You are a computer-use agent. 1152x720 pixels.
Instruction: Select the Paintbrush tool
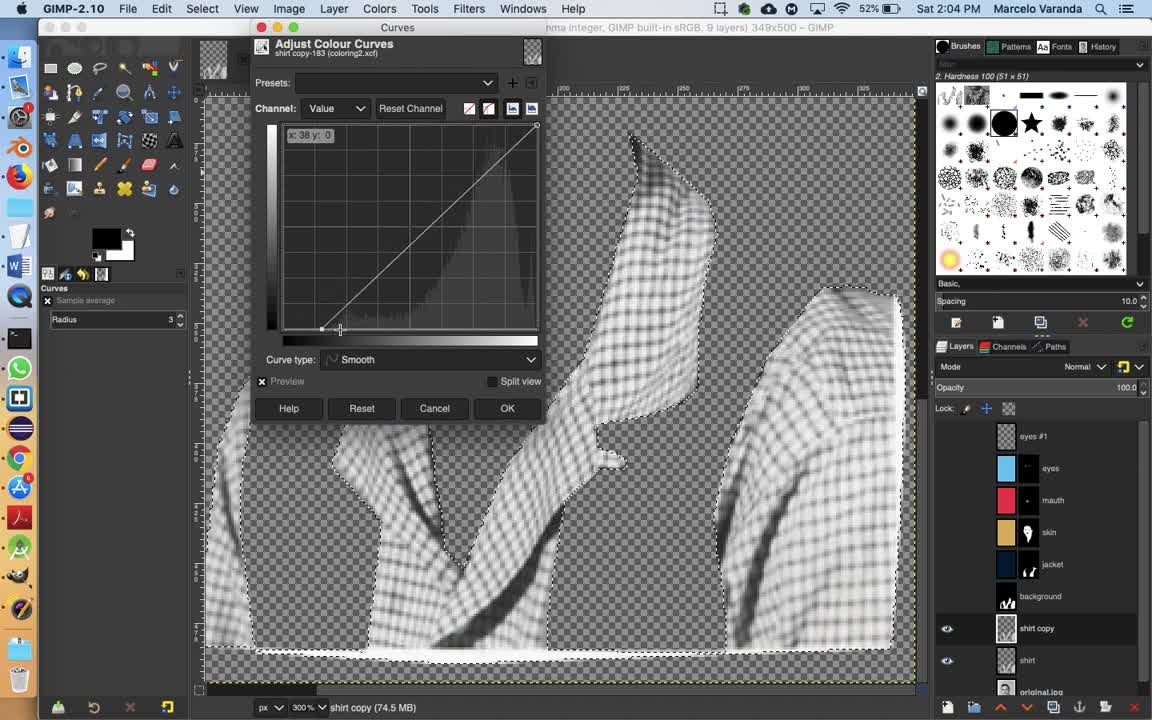coord(125,165)
